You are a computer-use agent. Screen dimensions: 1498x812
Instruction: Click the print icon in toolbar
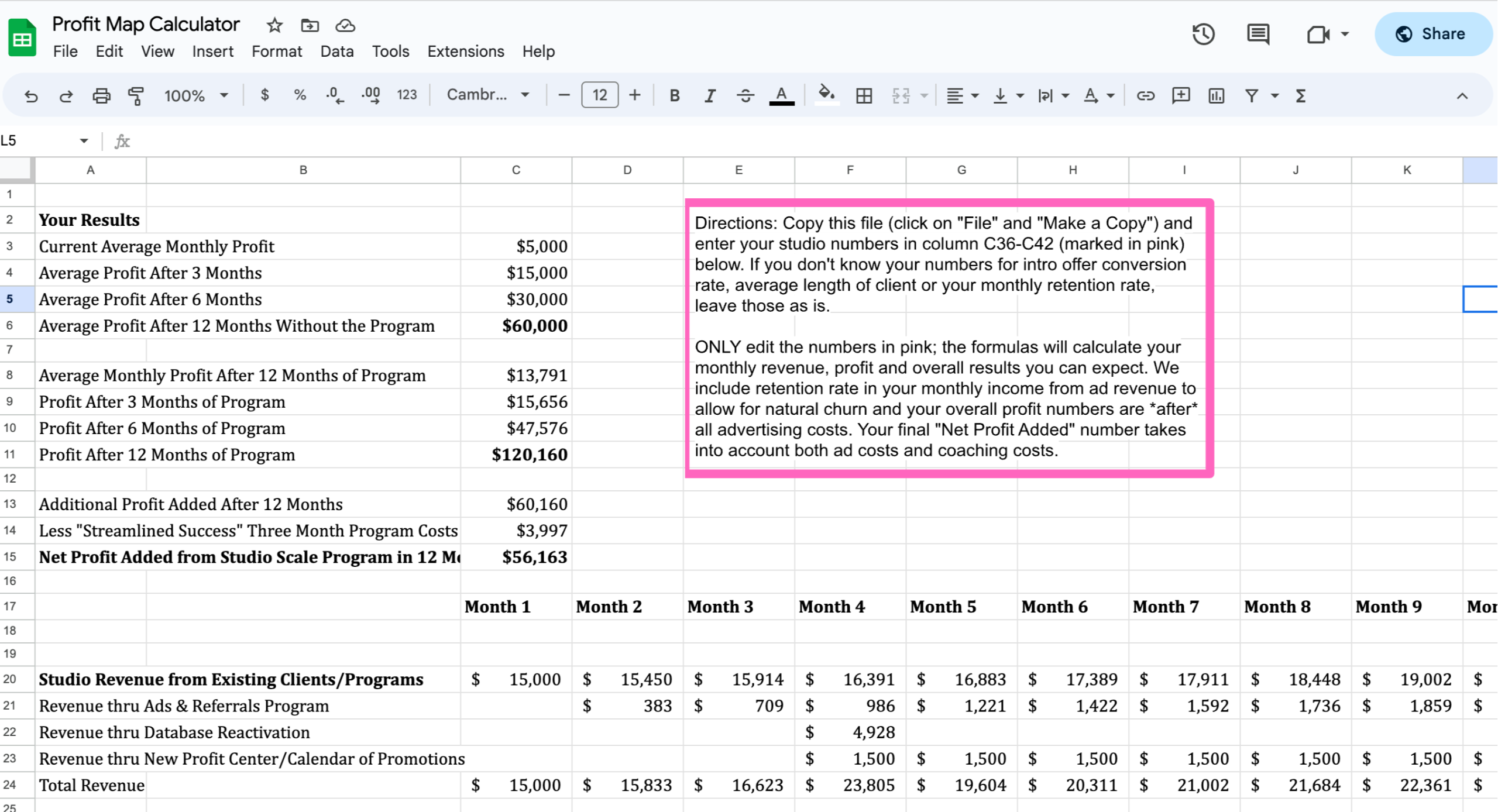(x=101, y=95)
